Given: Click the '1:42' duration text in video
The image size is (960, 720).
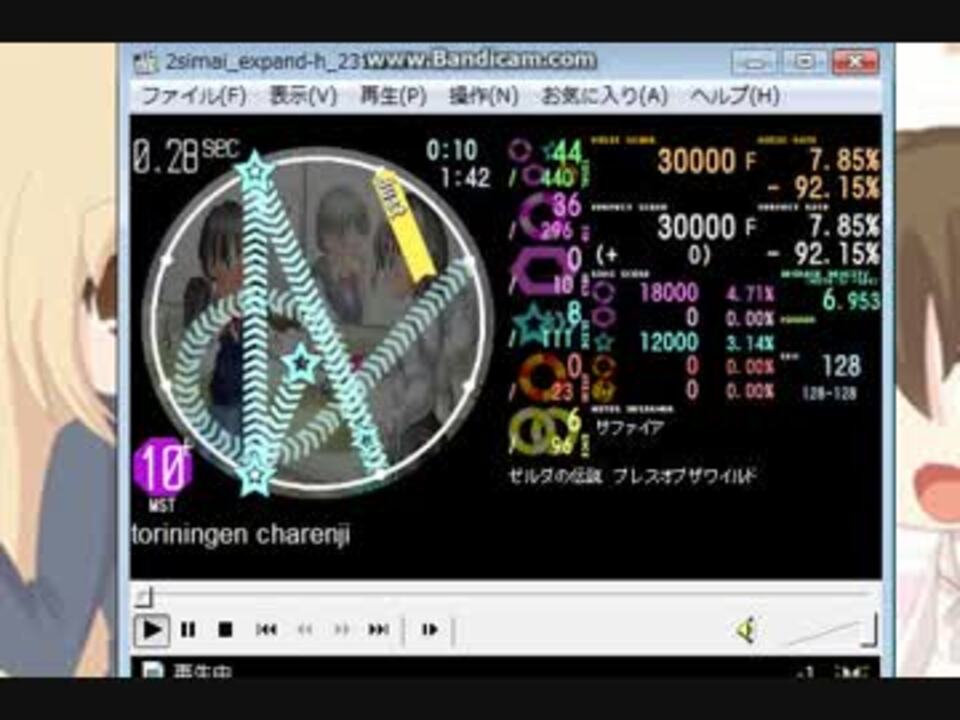Looking at the screenshot, I should coord(465,178).
